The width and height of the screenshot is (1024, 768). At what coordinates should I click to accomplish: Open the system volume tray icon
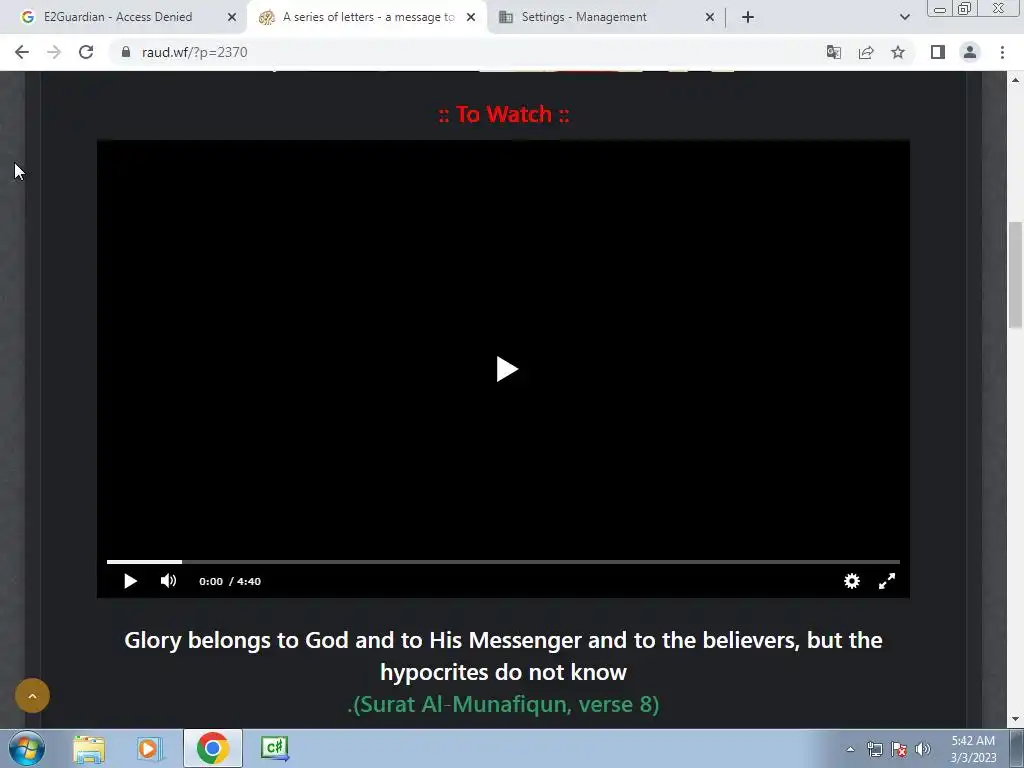point(923,749)
